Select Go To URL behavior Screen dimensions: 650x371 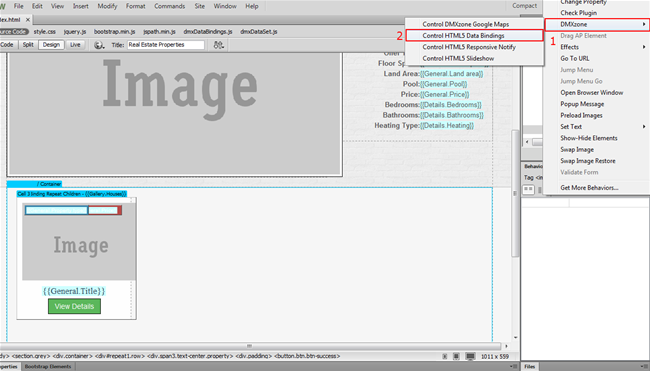575,58
